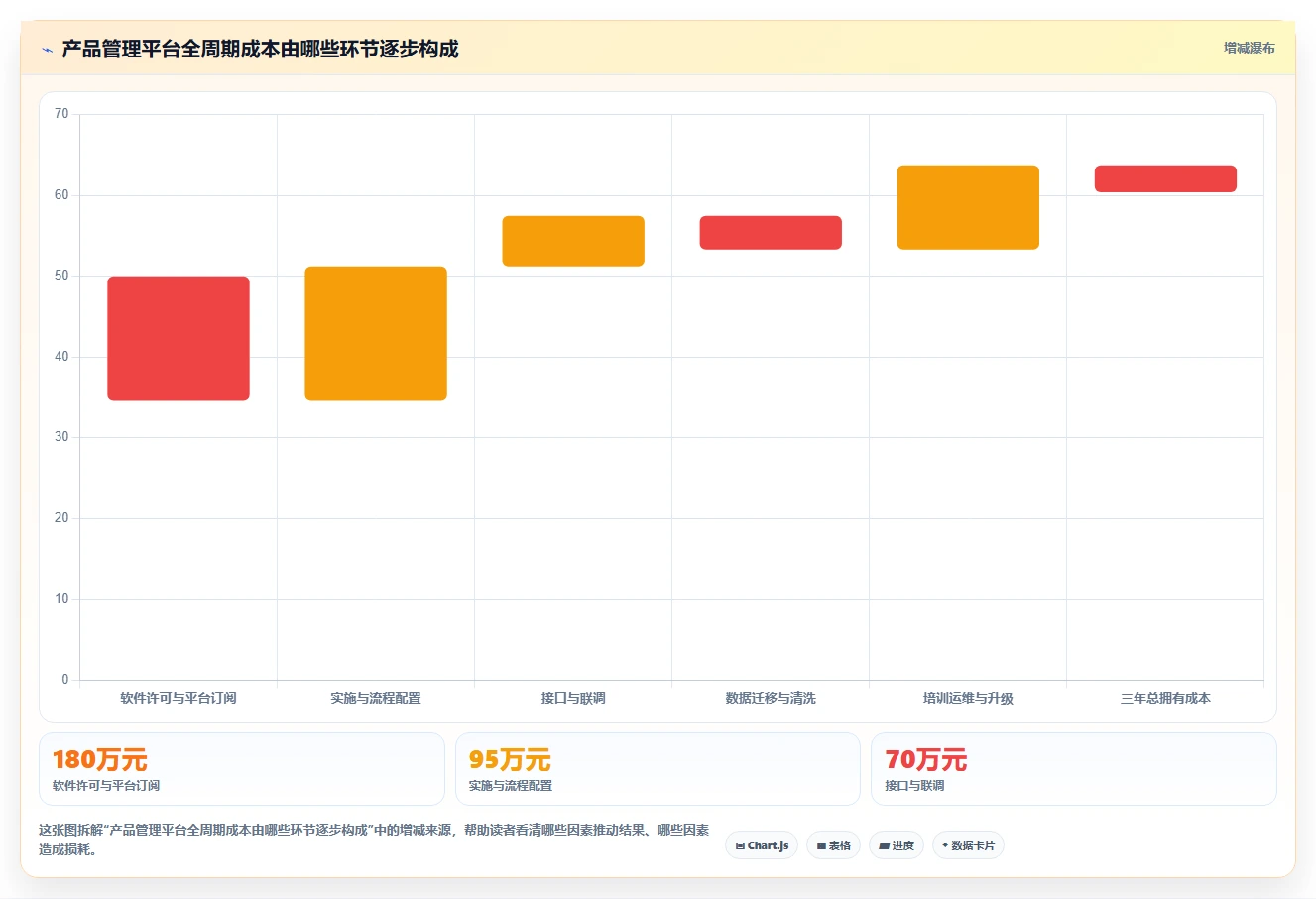
Task: Open the 95万元 data card
Action: tap(658, 769)
